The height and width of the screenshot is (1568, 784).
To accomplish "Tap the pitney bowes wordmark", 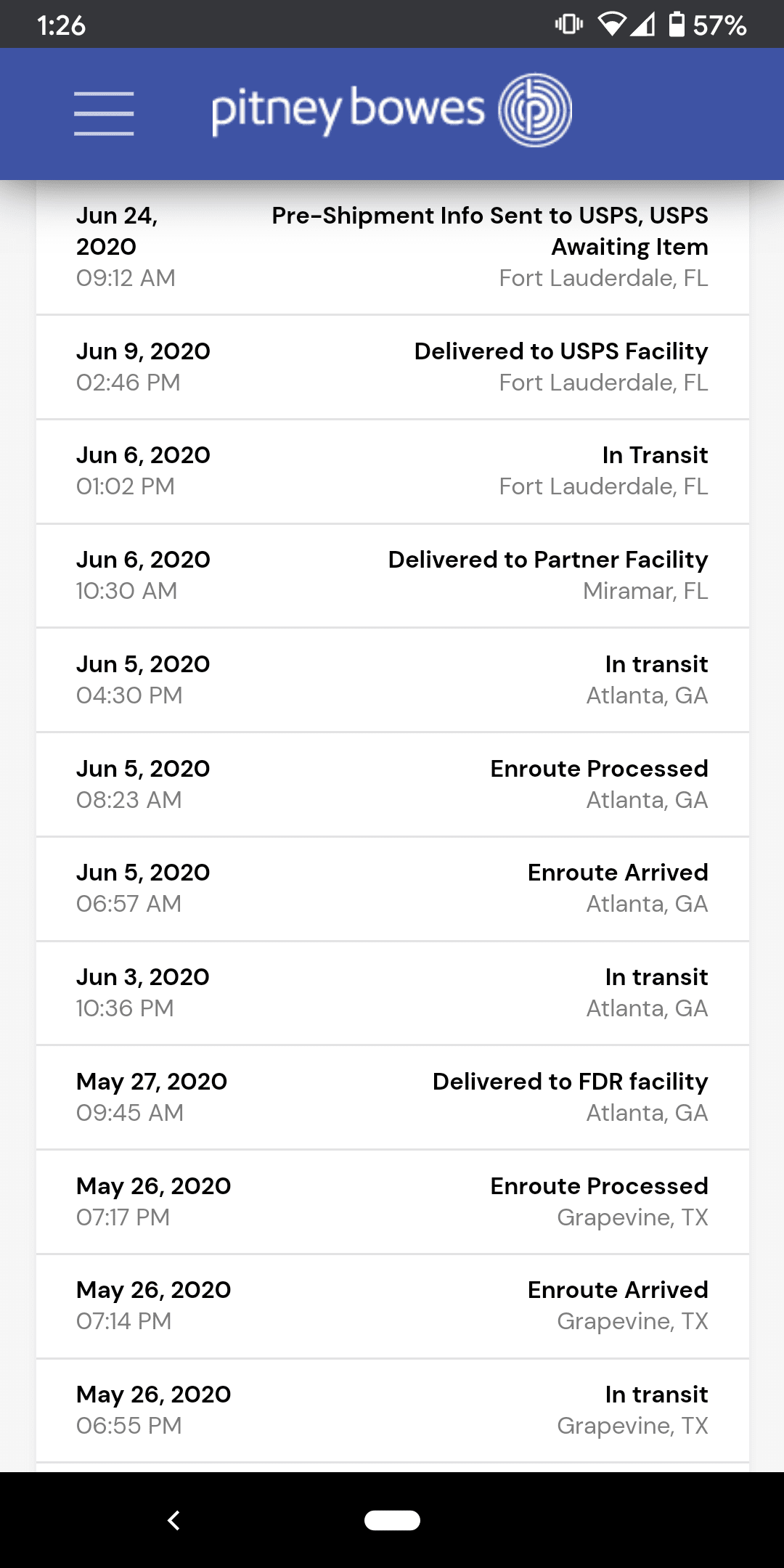I will (348, 110).
